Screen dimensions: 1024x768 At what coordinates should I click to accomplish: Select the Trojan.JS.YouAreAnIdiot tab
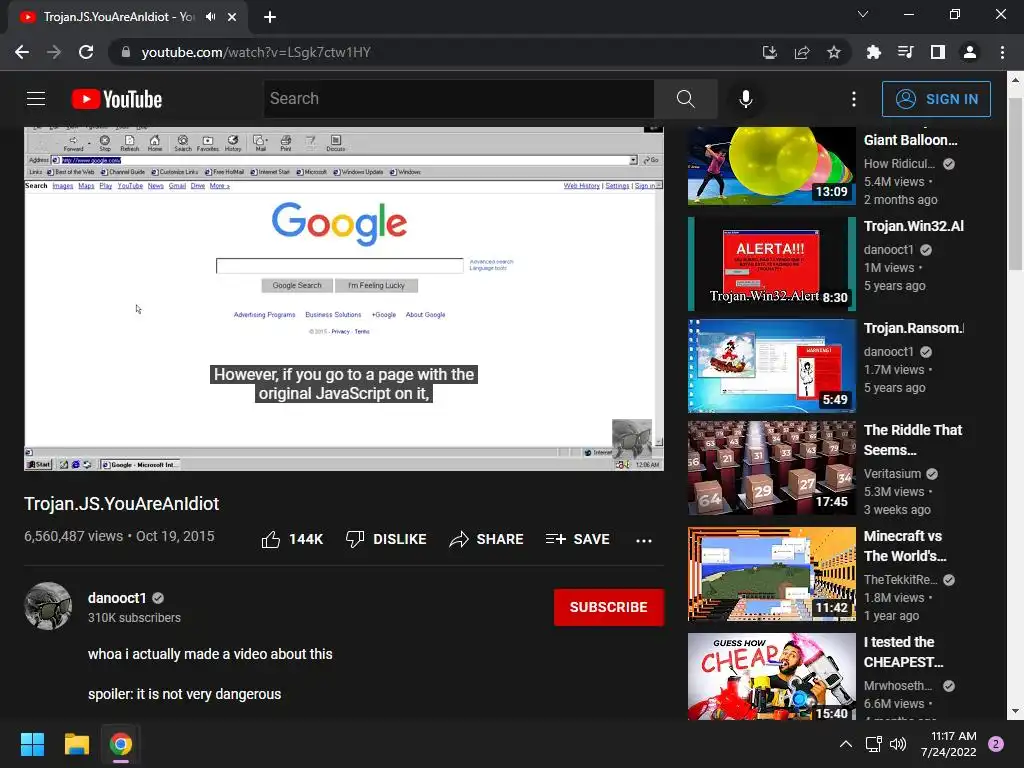(x=118, y=17)
